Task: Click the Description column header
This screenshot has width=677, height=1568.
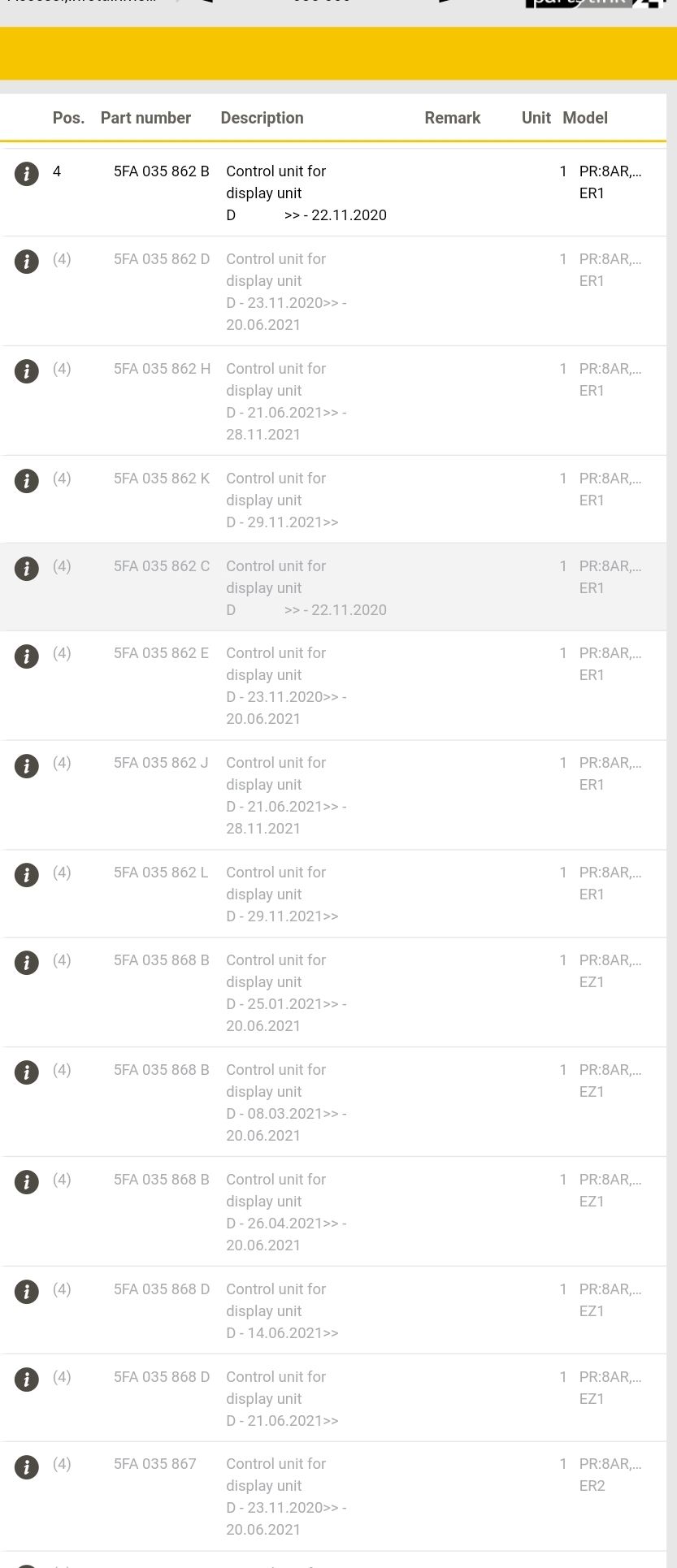Action: (x=262, y=118)
